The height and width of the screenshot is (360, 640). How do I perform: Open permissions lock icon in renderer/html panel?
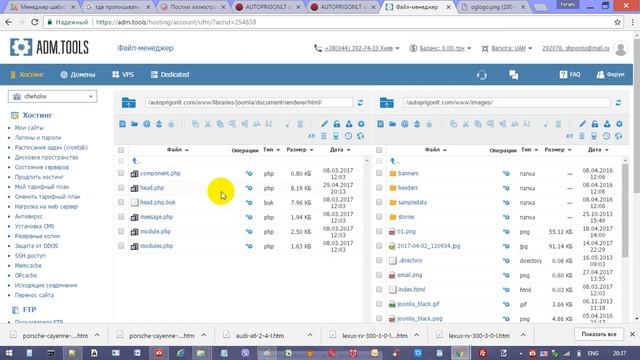(337, 124)
